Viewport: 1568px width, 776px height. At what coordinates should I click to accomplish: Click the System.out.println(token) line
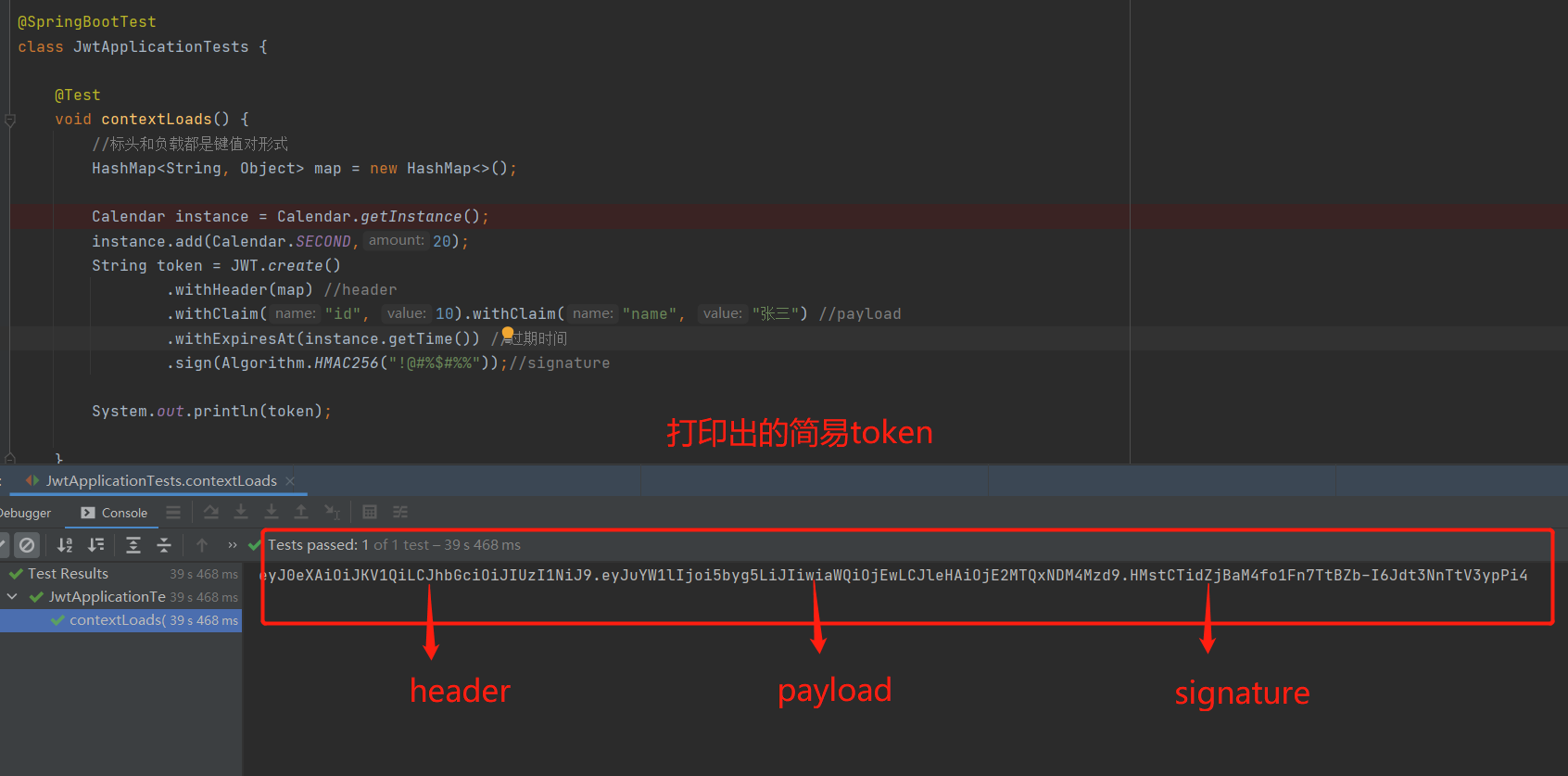tap(211, 411)
